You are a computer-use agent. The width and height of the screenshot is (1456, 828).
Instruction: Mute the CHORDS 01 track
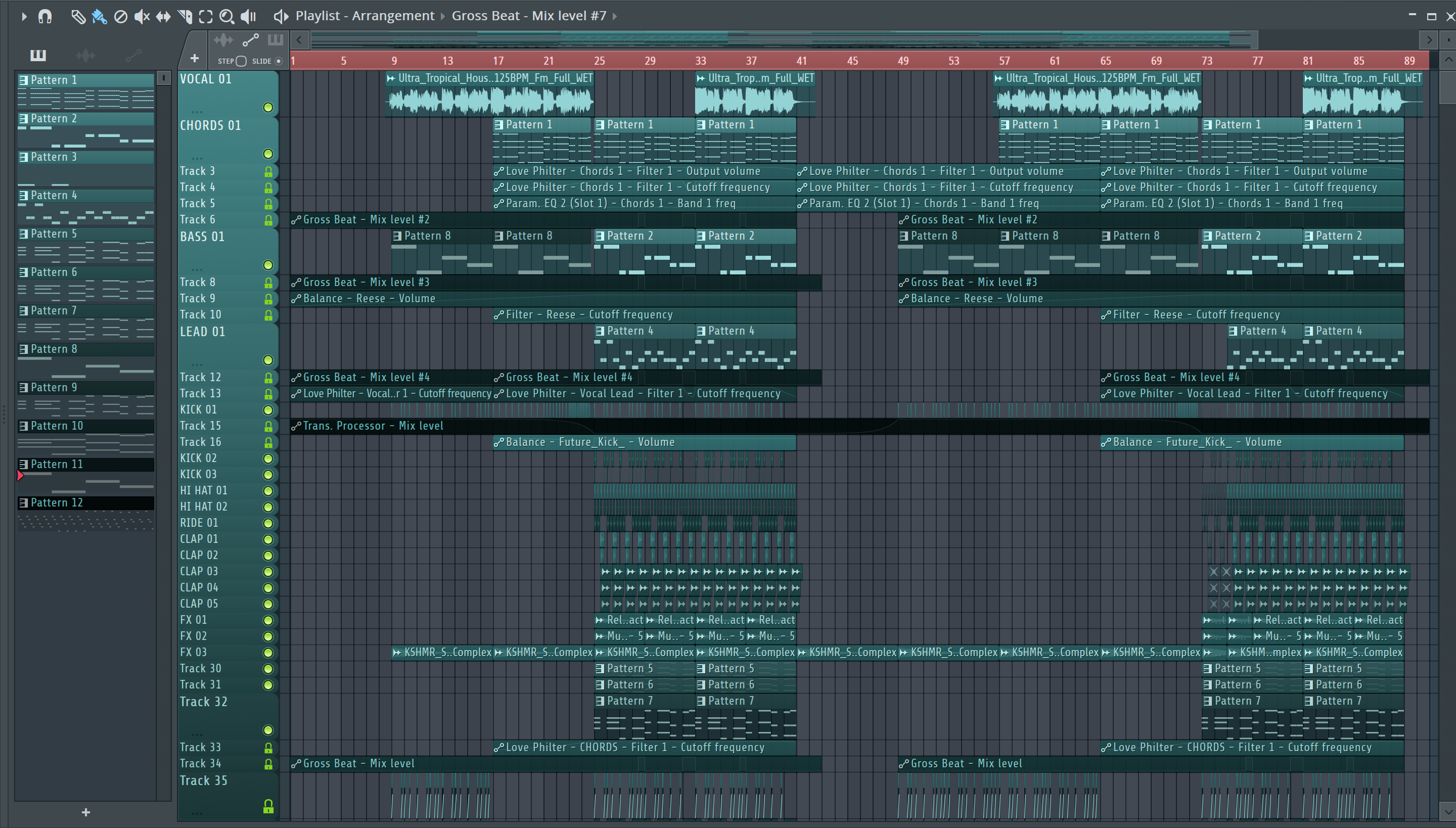click(268, 154)
